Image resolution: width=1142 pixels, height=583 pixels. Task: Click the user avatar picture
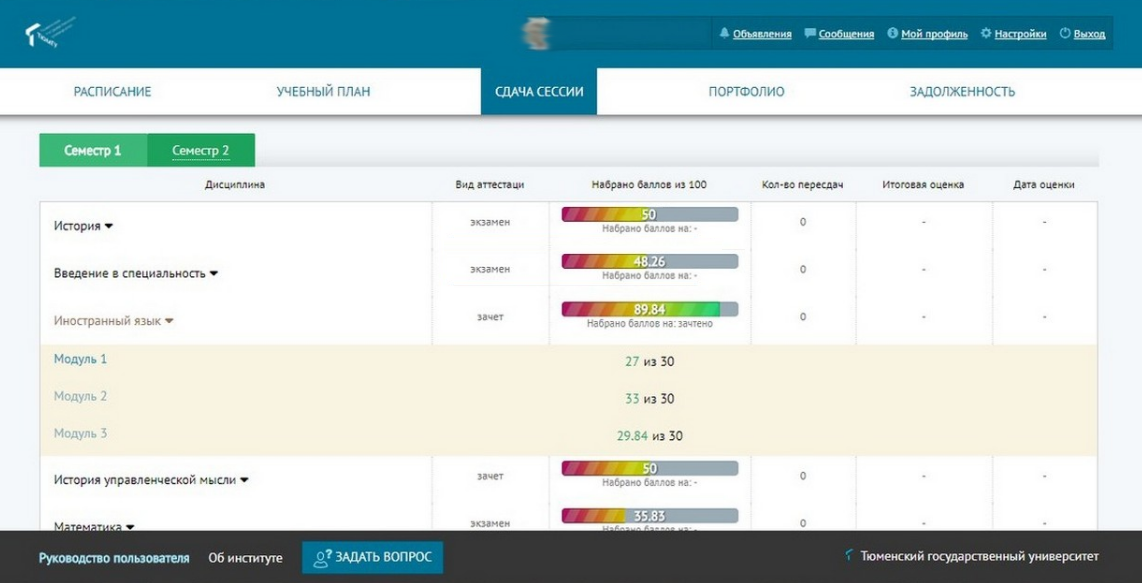[537, 33]
